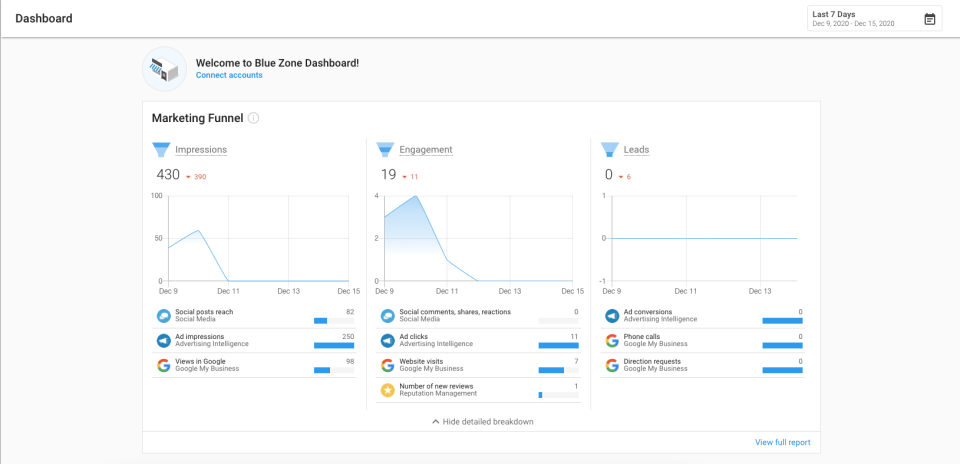Select the Engagement heading
Screen dimensions: 960x464
click(426, 150)
